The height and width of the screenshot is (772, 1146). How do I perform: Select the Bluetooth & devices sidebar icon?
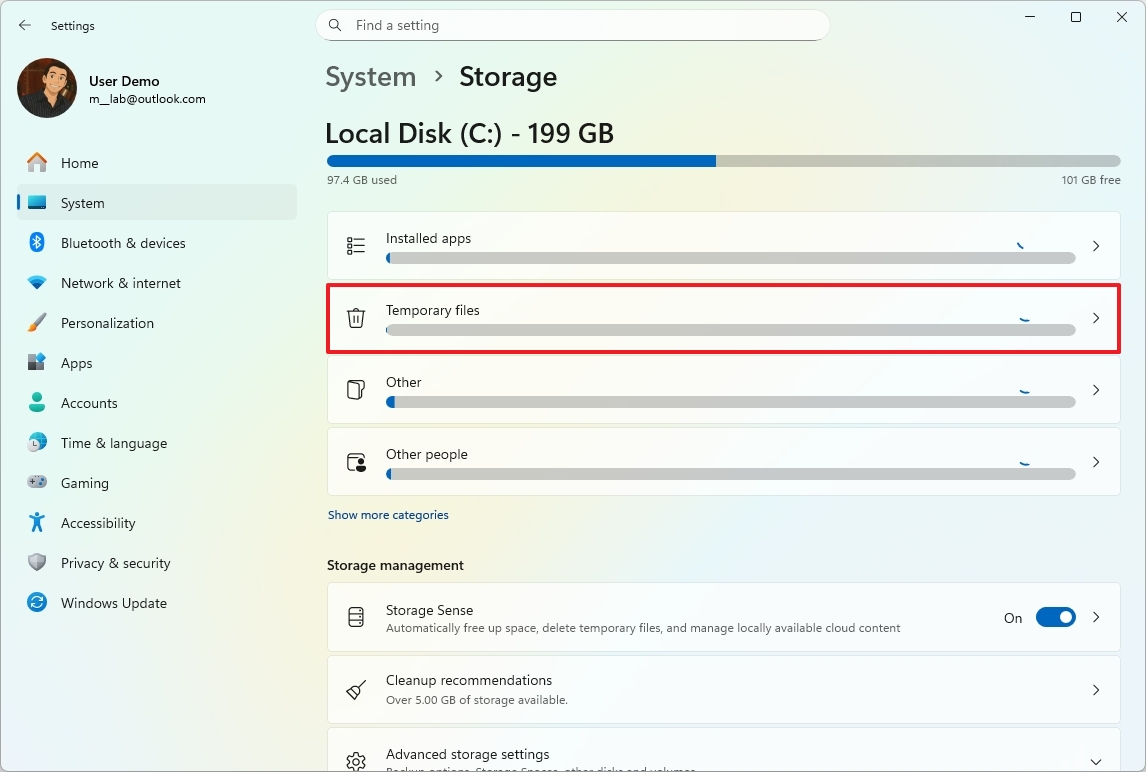(36, 243)
